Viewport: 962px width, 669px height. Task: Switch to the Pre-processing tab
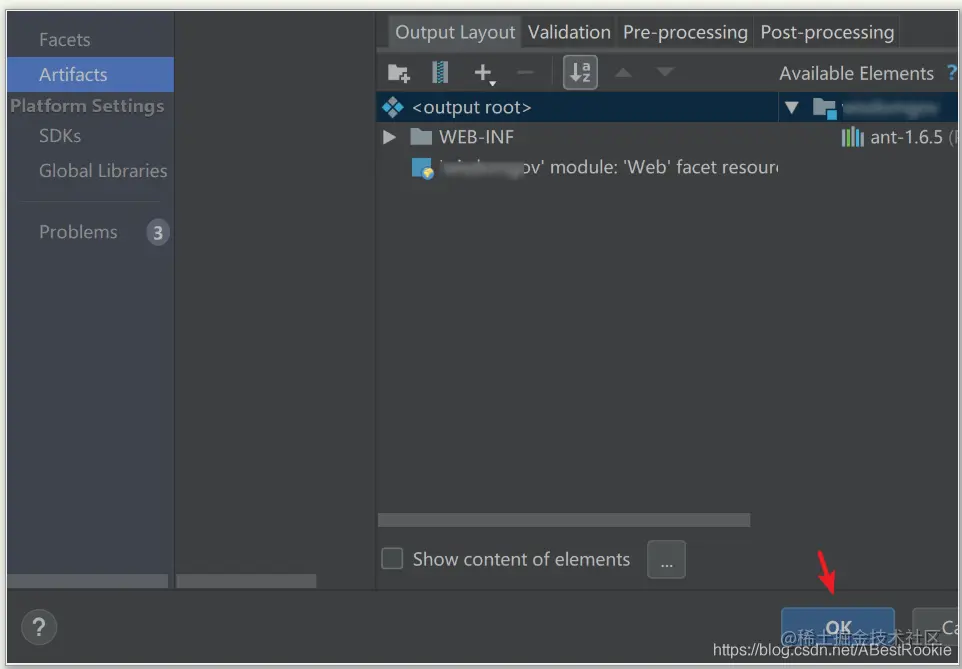[685, 32]
